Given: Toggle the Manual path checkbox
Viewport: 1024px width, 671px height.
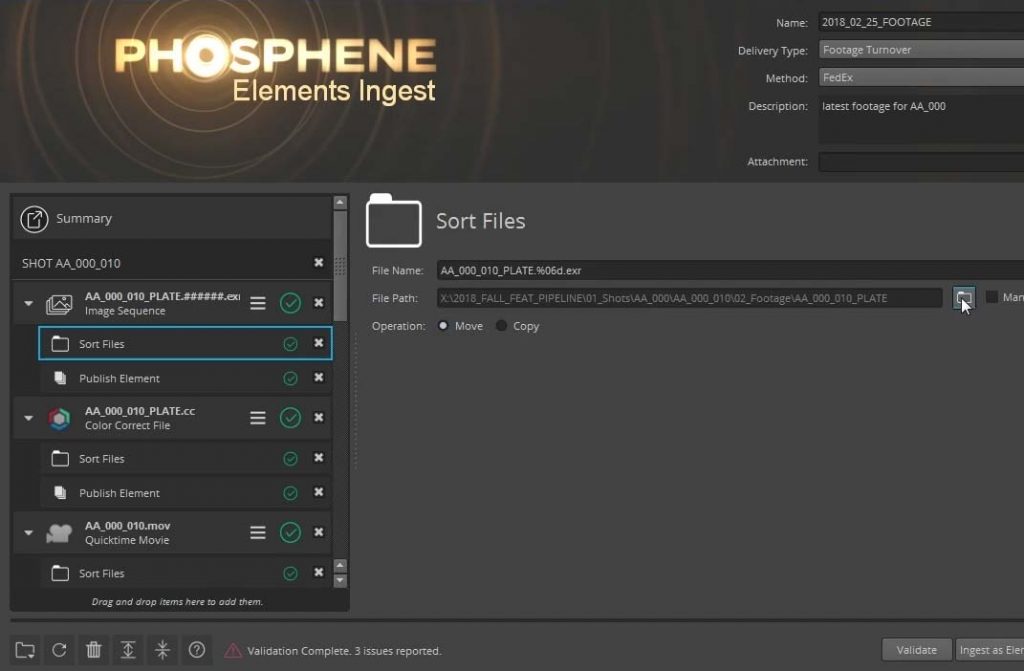Looking at the screenshot, I should tap(991, 297).
